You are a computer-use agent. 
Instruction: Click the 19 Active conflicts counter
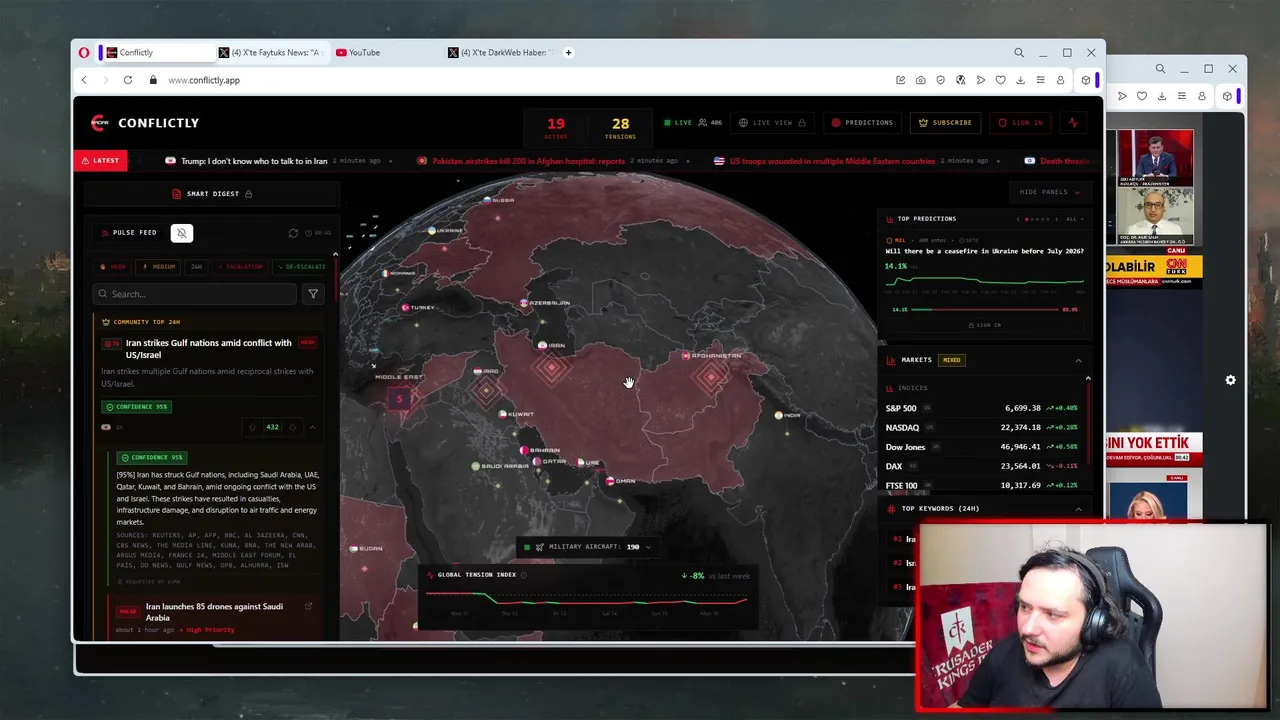coord(556,128)
